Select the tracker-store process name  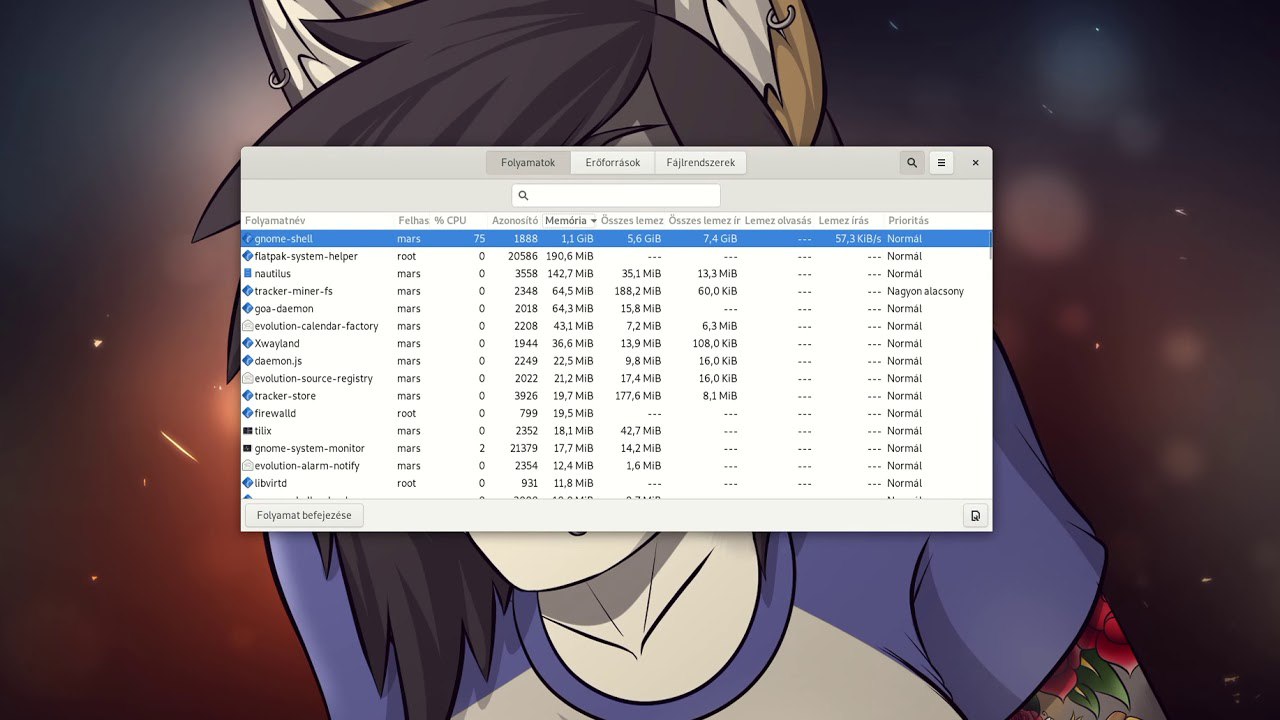pyautogui.click(x=285, y=396)
